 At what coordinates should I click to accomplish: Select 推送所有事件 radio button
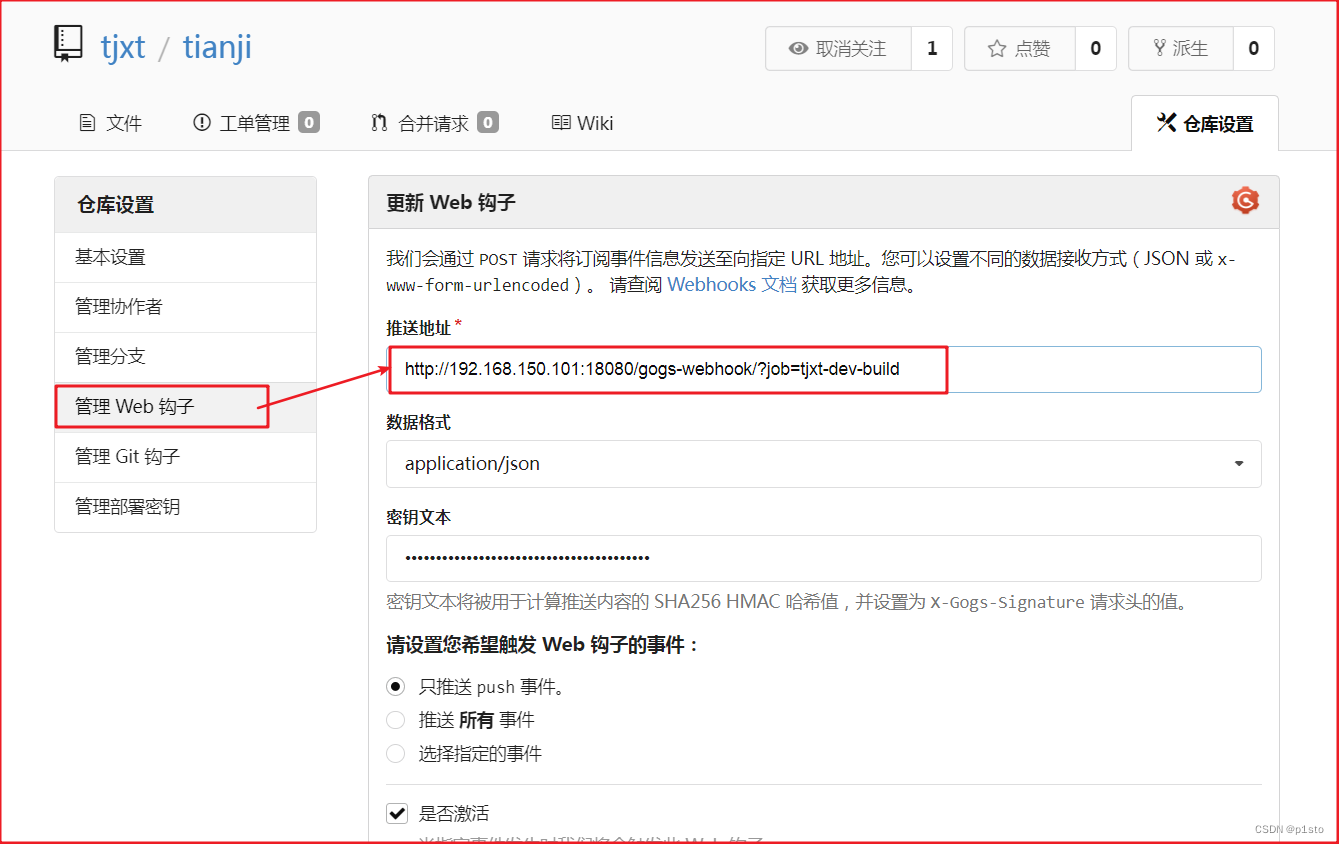(396, 720)
